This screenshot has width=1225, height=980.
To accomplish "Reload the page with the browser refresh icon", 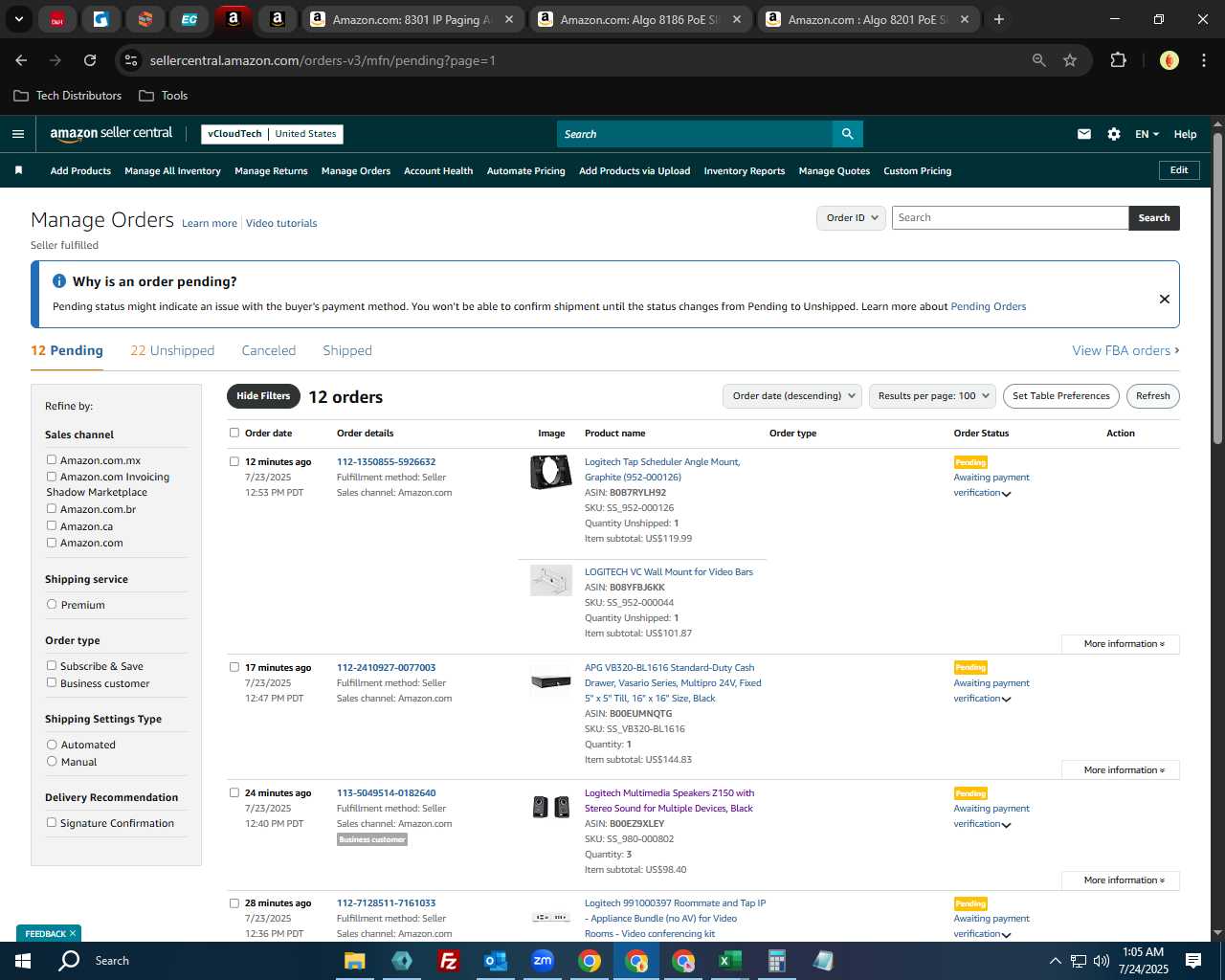I will 90,60.
